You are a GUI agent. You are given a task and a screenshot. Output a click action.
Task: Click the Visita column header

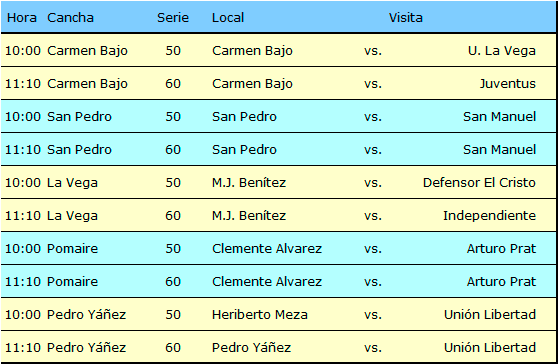click(x=405, y=17)
